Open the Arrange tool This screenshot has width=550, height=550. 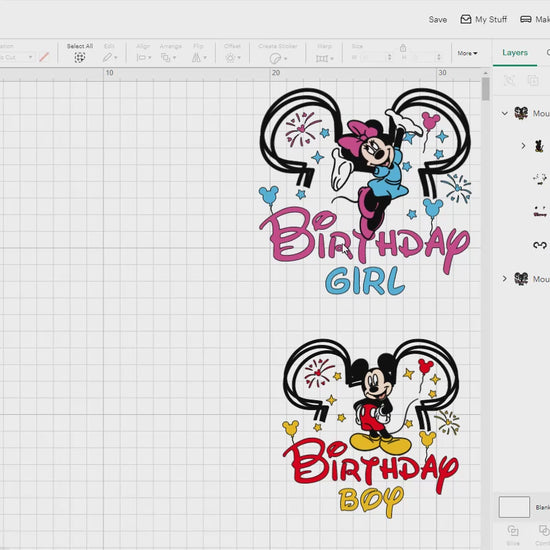[x=168, y=58]
